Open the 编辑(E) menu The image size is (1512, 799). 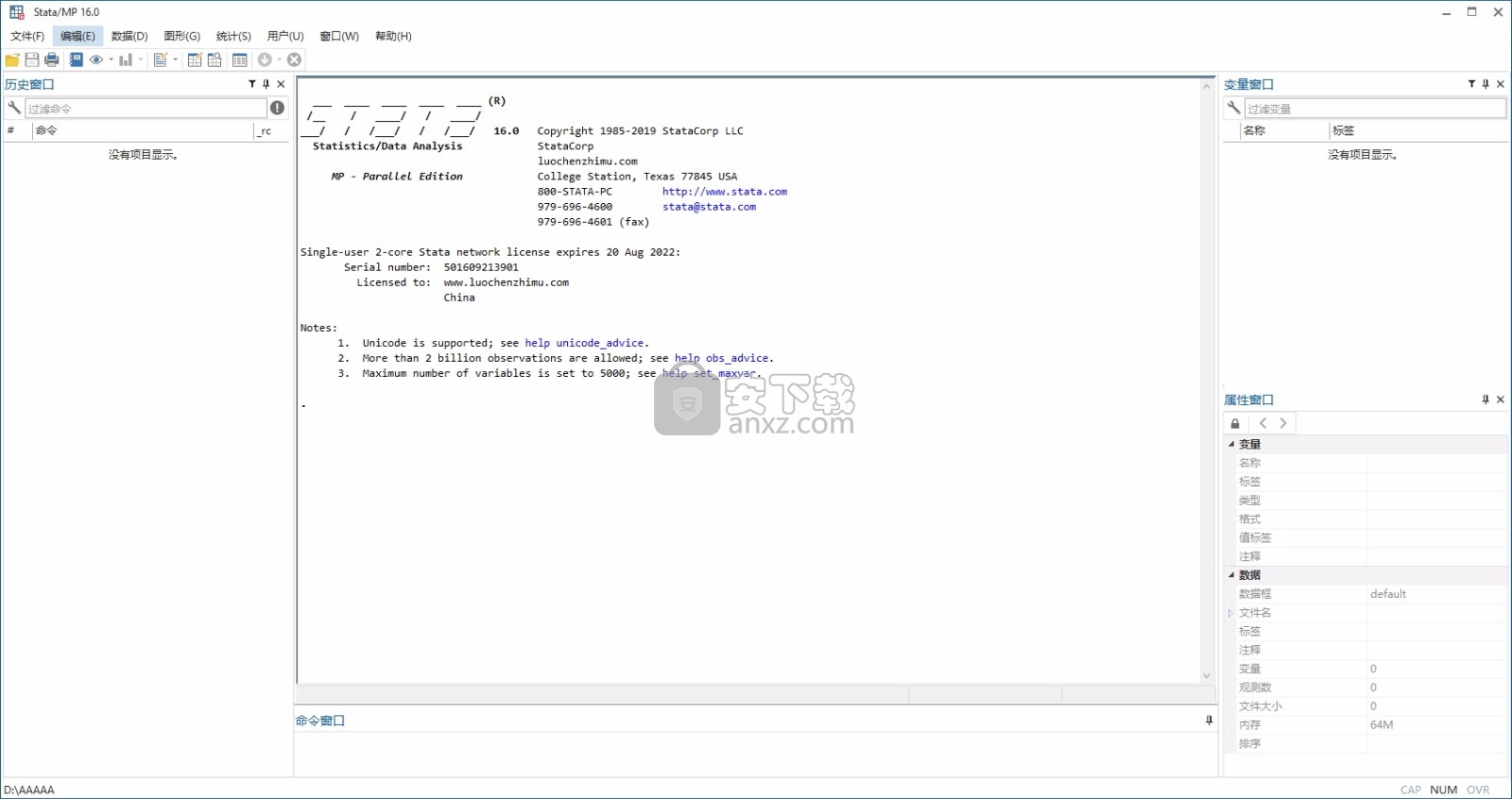77,36
